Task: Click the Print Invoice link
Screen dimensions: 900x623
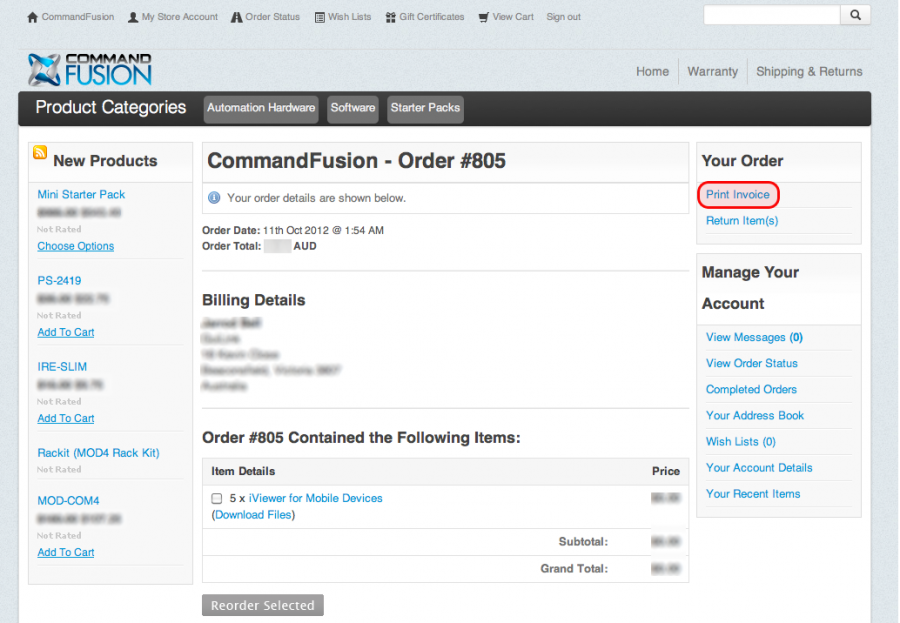Action: click(x=738, y=194)
